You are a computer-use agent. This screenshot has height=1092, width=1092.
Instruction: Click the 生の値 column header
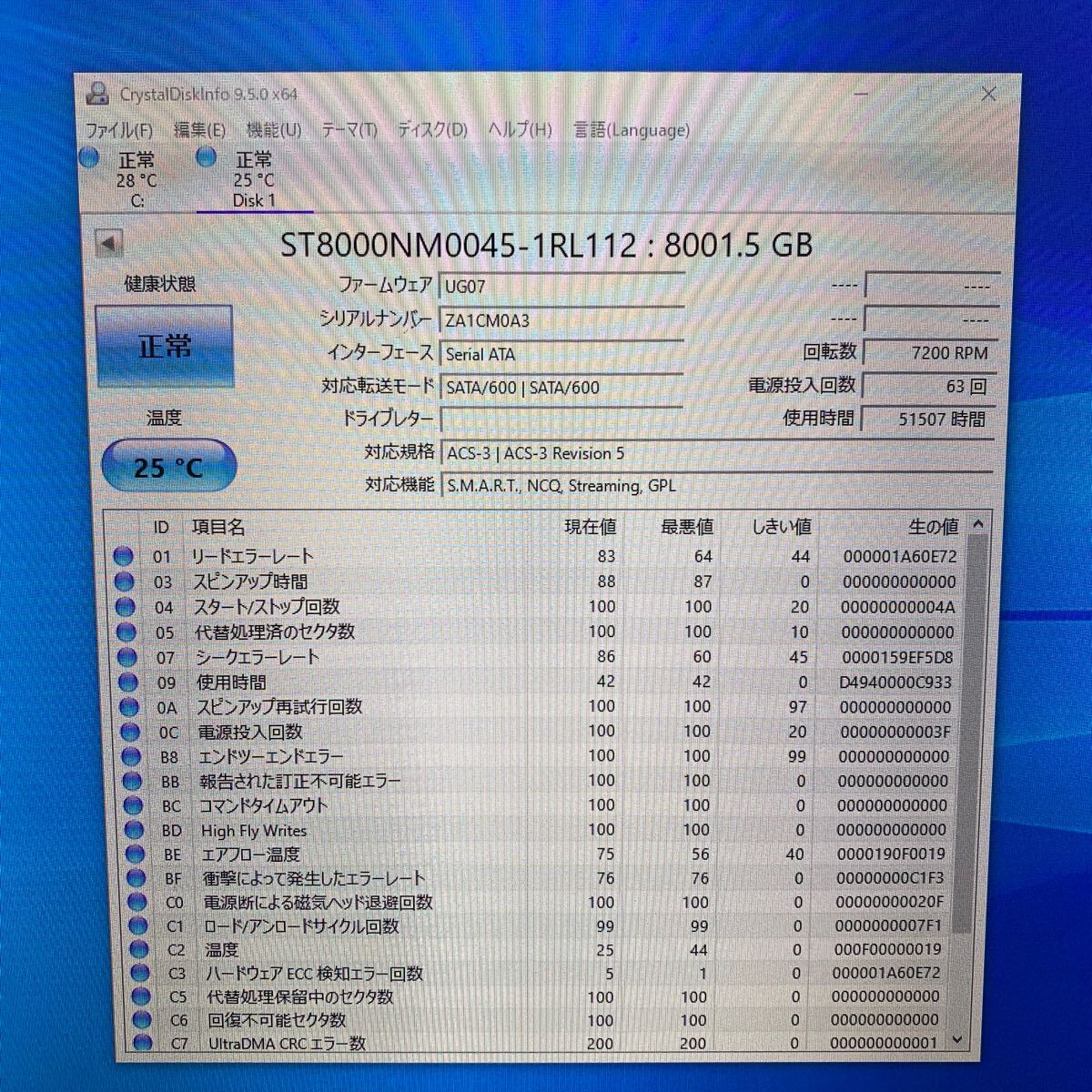[933, 527]
